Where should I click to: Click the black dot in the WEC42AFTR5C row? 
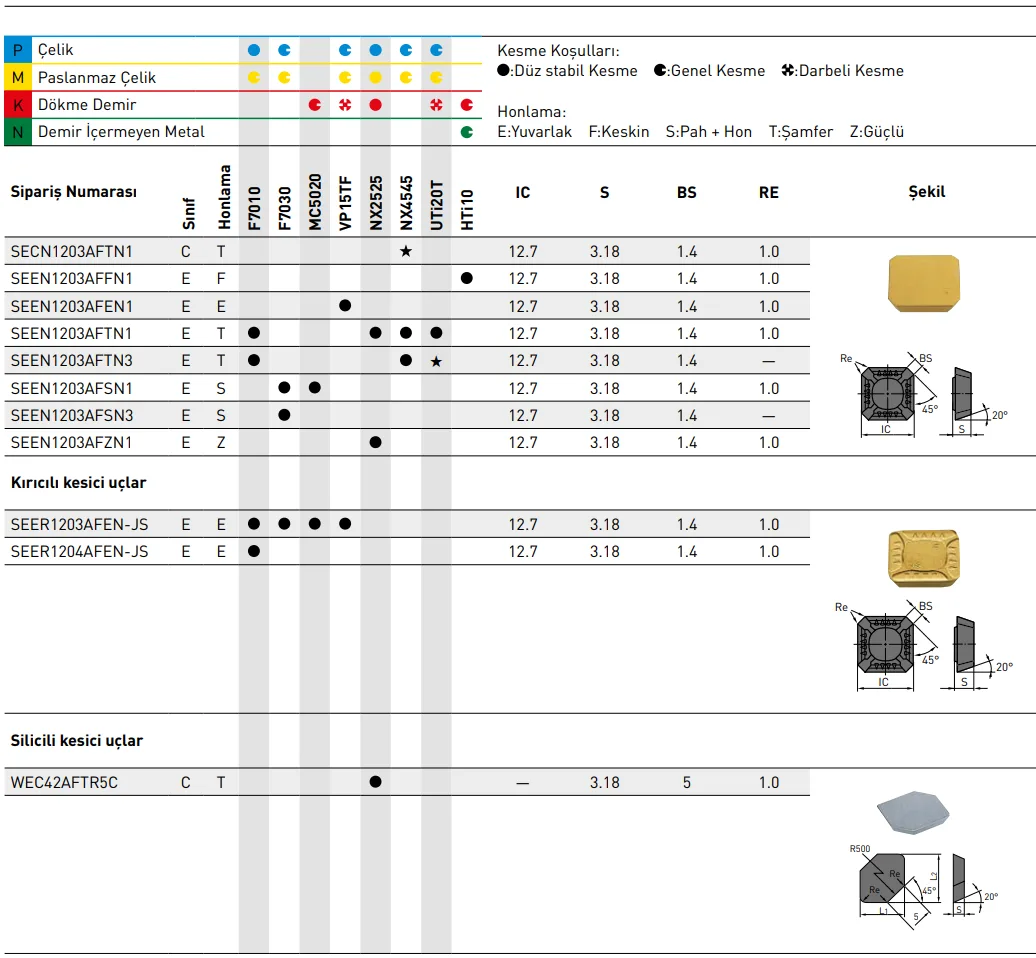point(375,782)
